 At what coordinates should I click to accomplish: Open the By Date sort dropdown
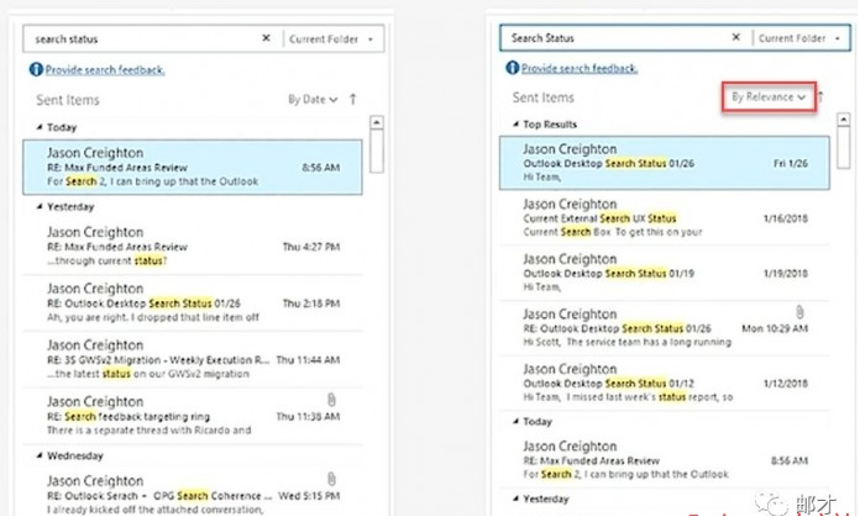[312, 99]
